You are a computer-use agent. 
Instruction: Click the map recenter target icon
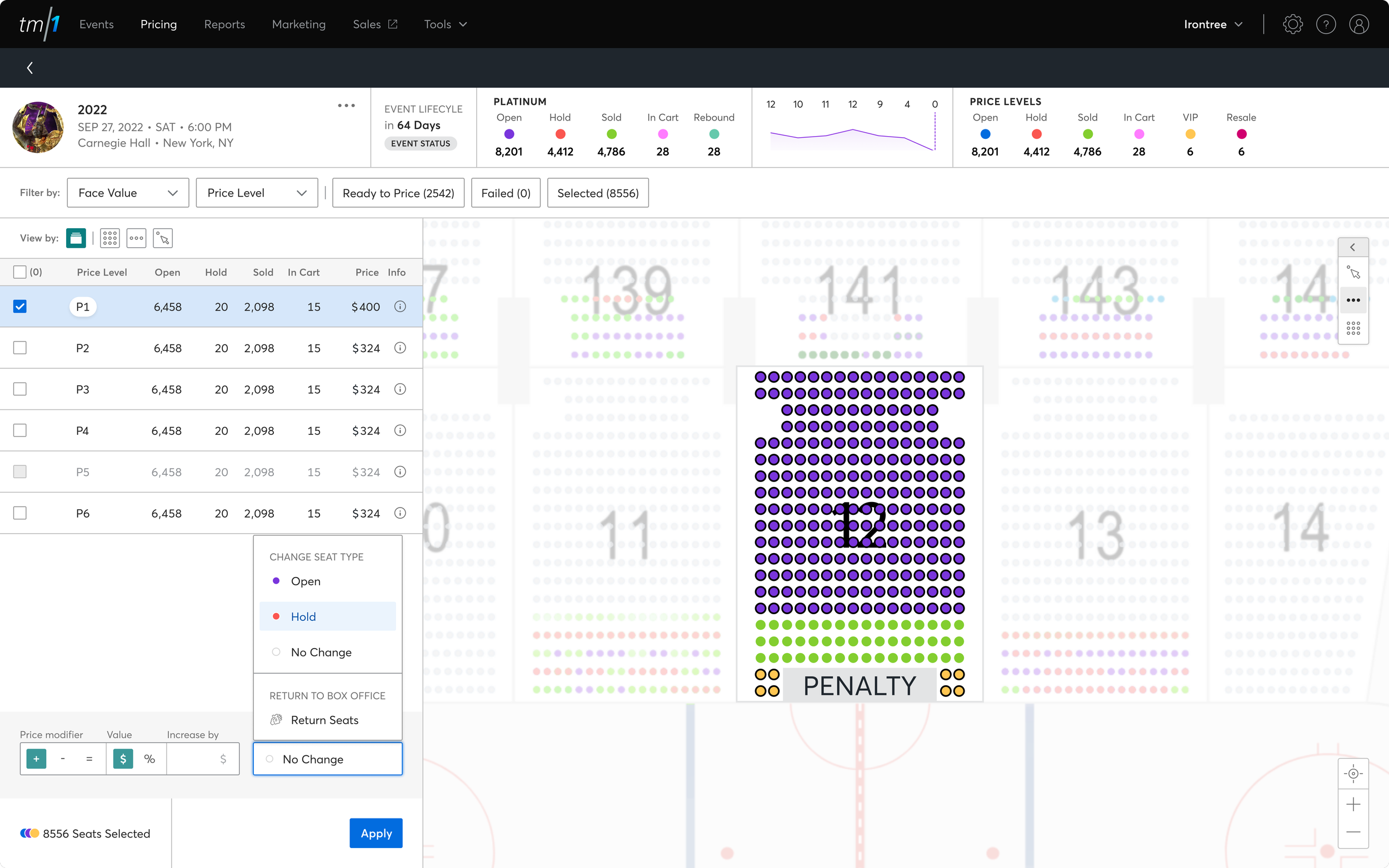point(1353,773)
